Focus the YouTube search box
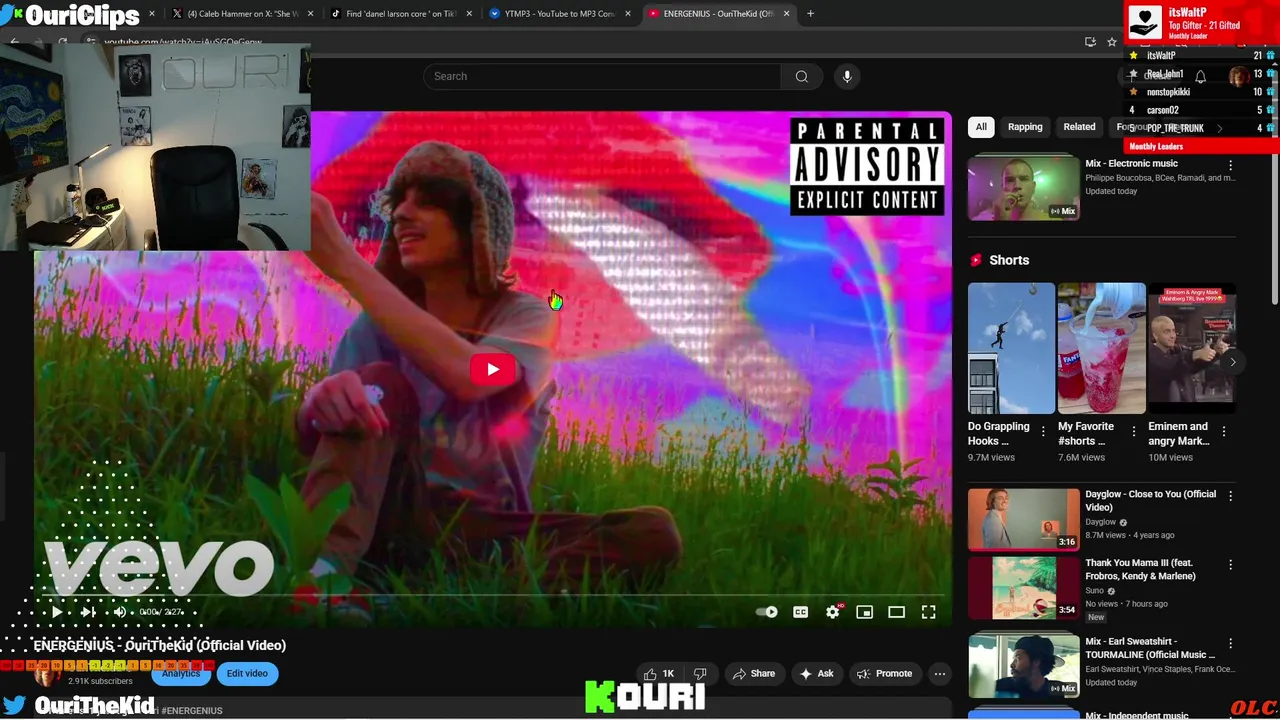Image resolution: width=1280 pixels, height=720 pixels. tap(602, 76)
